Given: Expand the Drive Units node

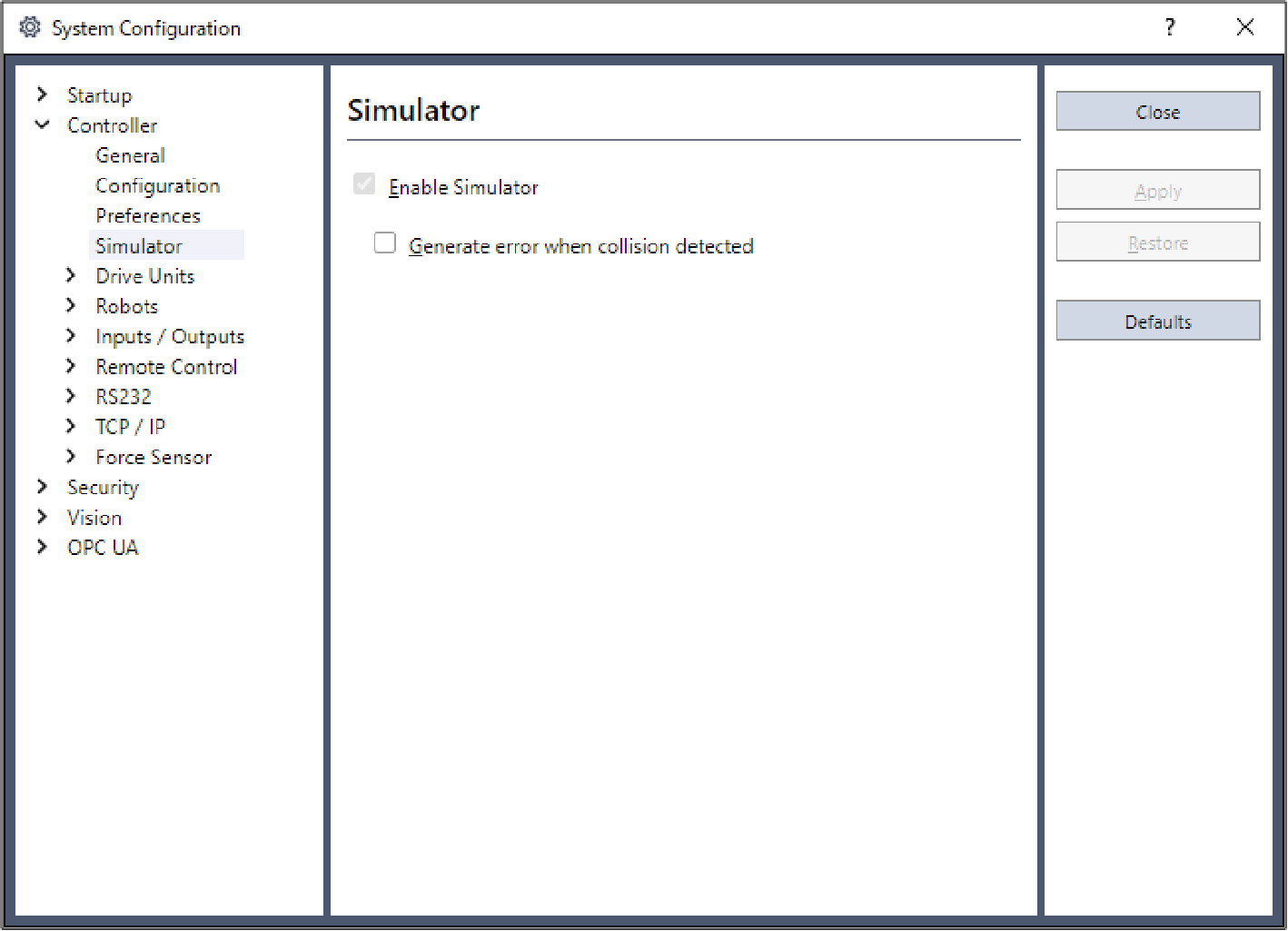Looking at the screenshot, I should coord(71,275).
